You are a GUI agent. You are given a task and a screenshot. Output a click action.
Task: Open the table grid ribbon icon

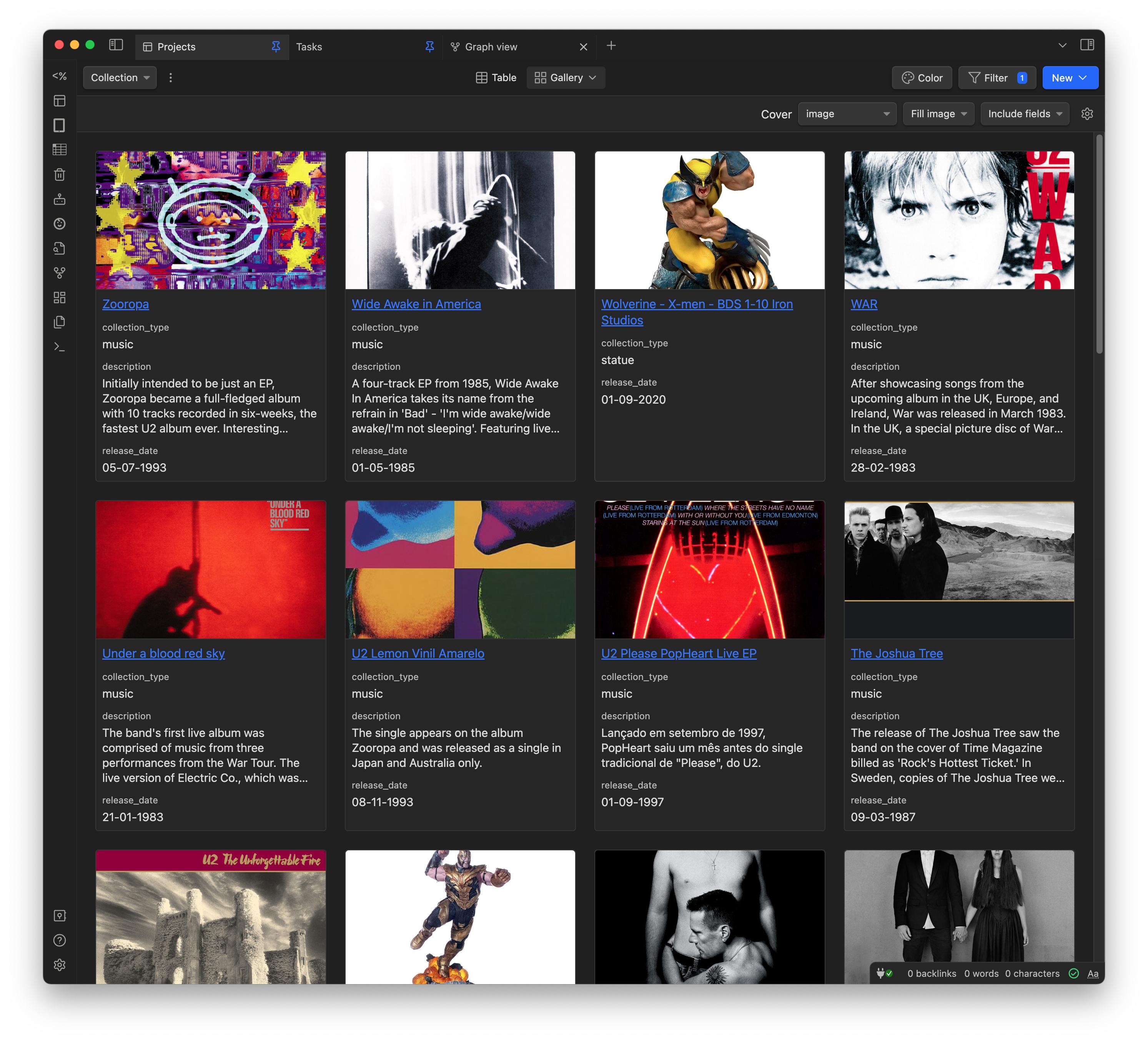tap(60, 150)
